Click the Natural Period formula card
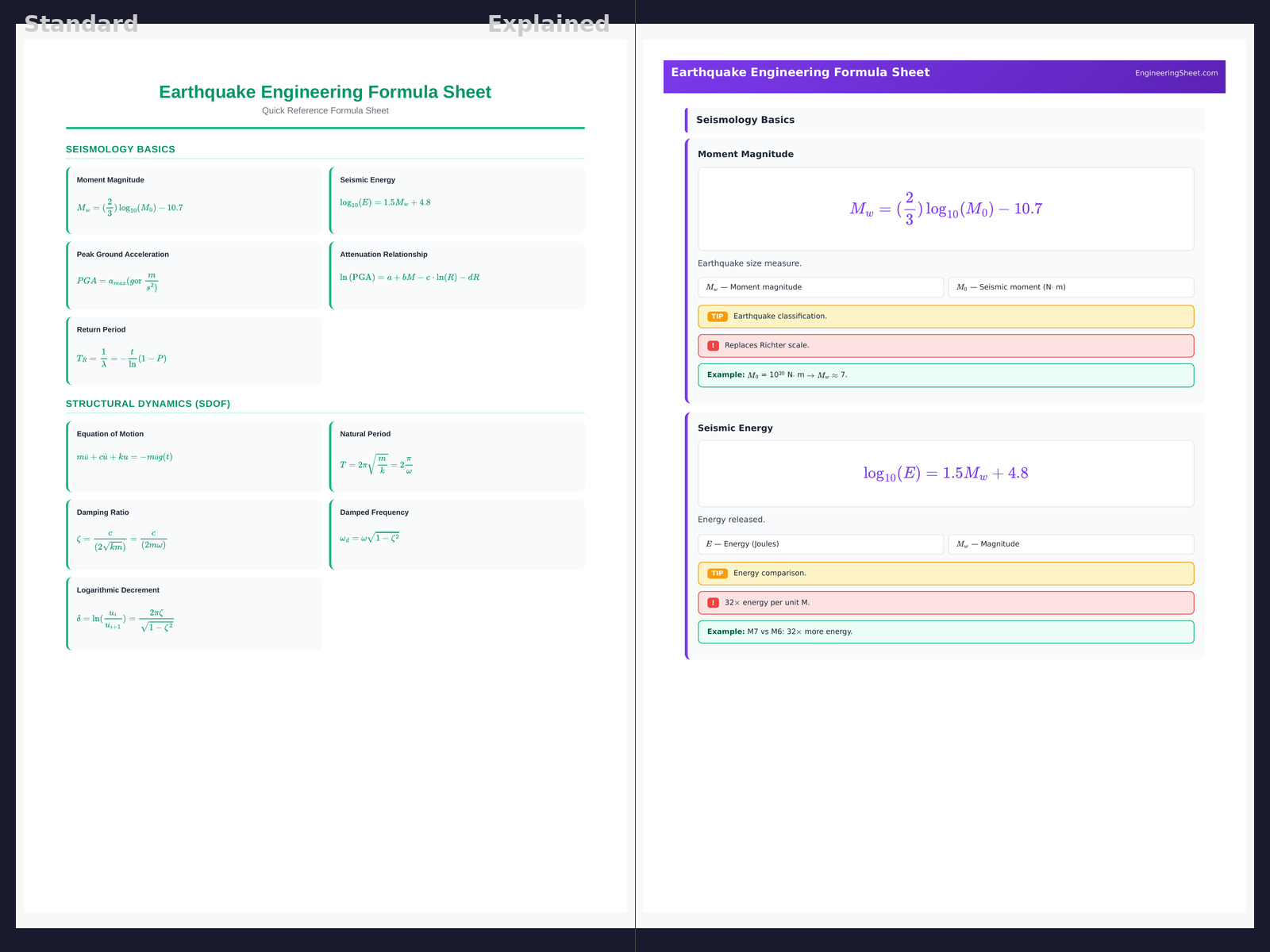1270x952 pixels. click(457, 456)
